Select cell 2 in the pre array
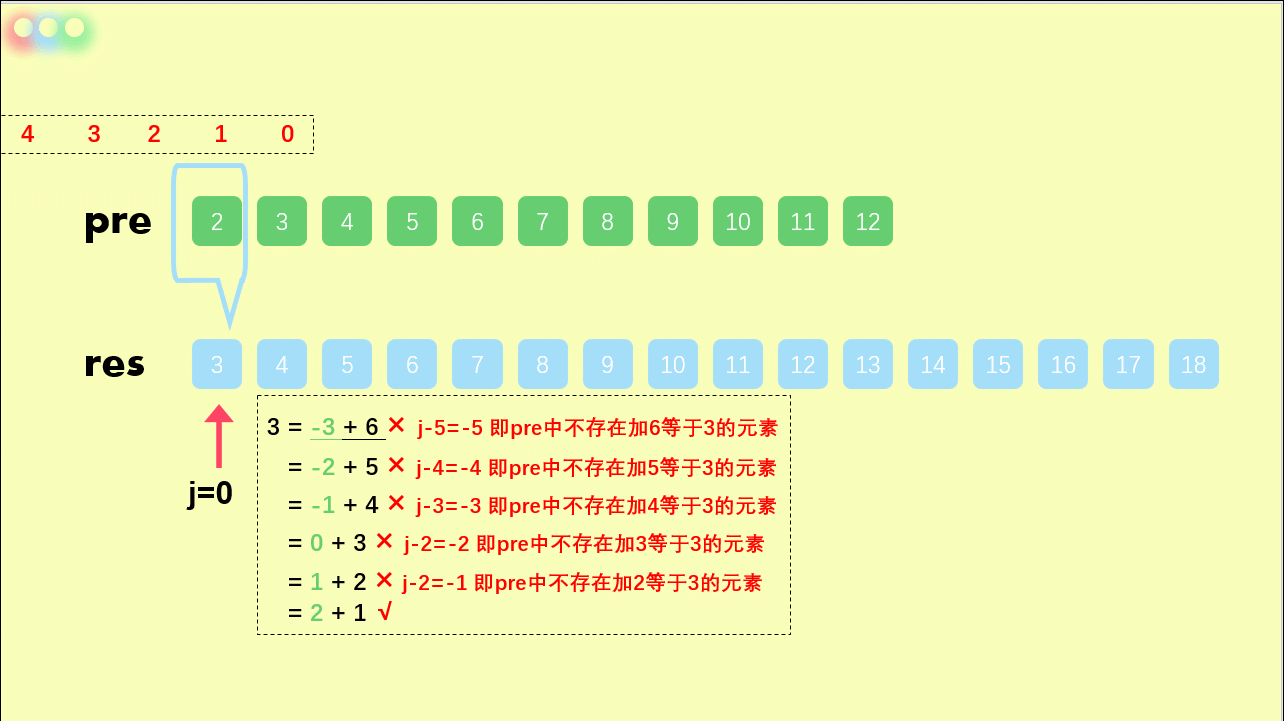1284x721 pixels. pos(216,221)
